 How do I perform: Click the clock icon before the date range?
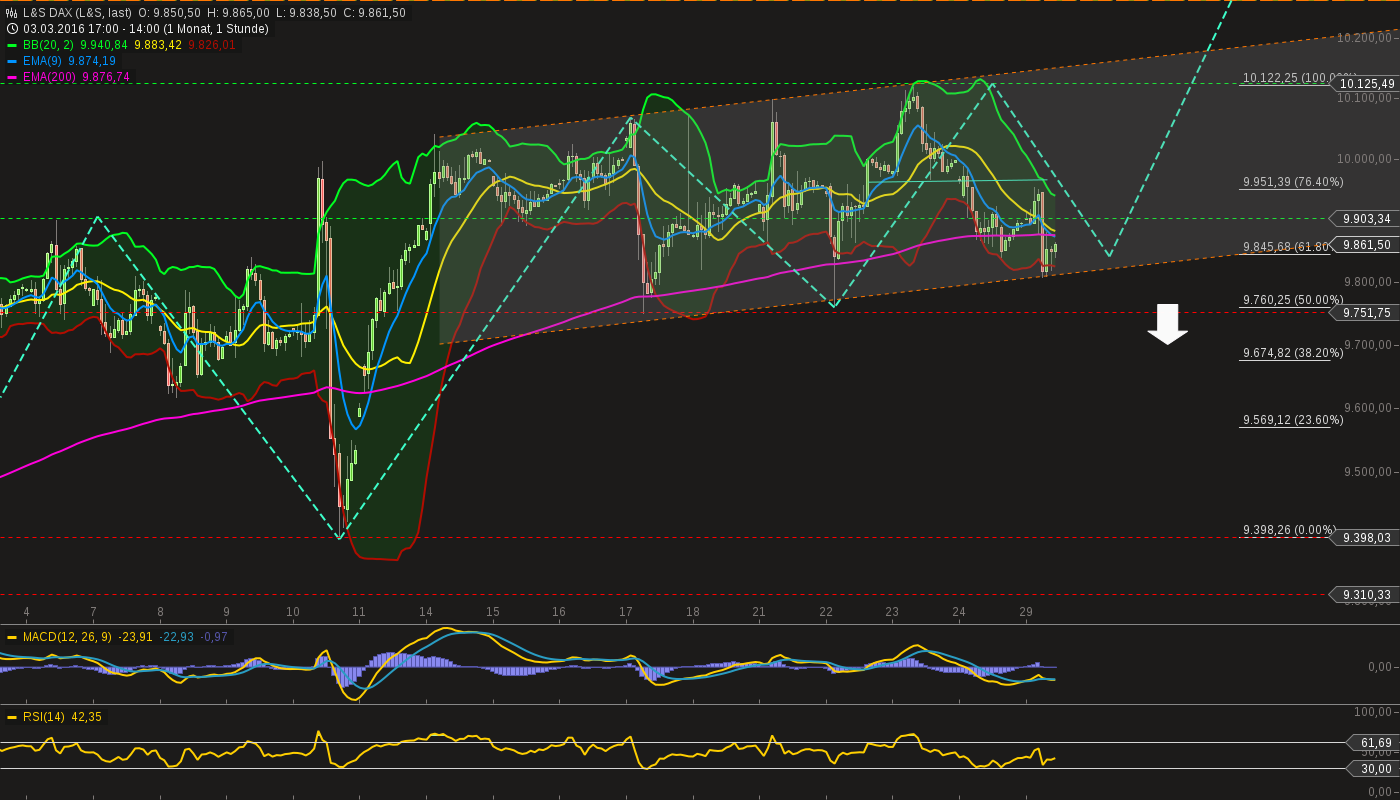12,29
